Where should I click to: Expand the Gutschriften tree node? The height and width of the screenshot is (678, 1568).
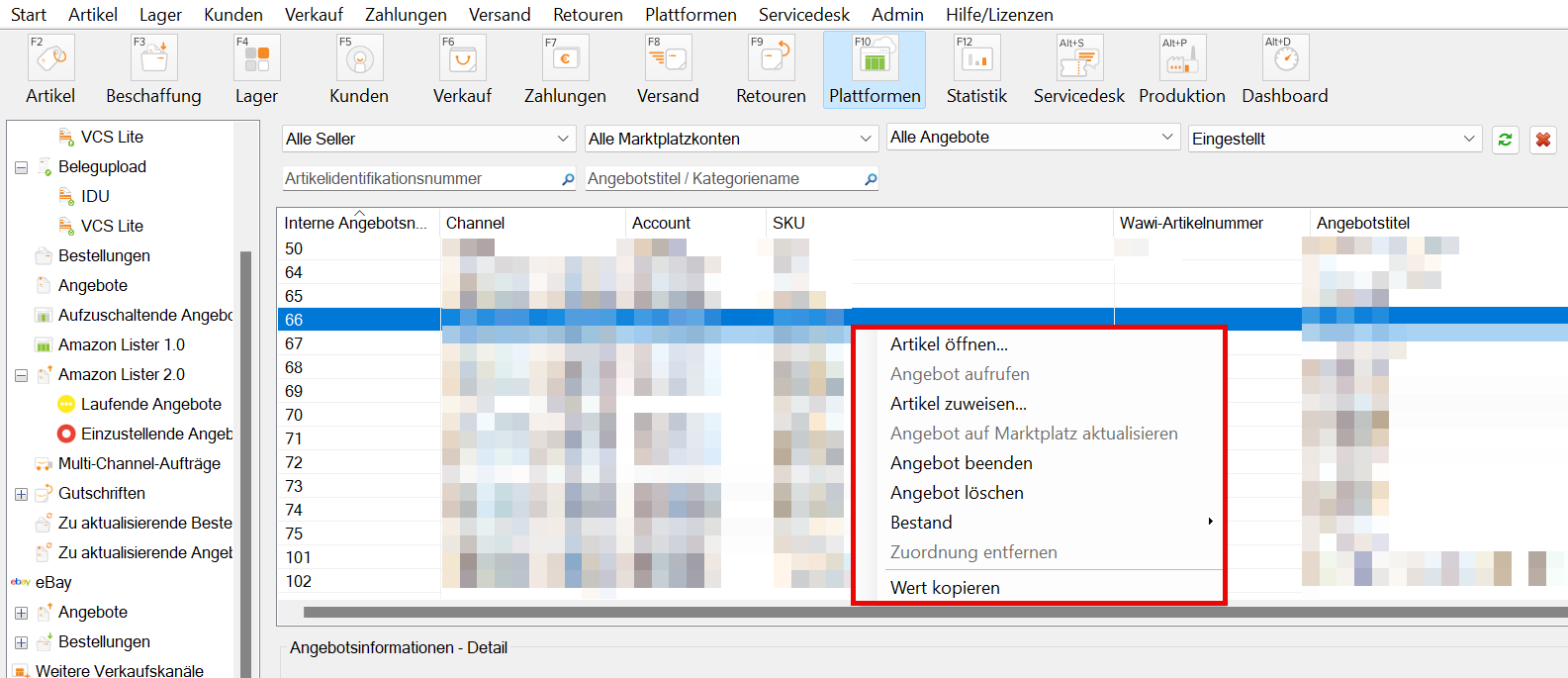[21, 494]
